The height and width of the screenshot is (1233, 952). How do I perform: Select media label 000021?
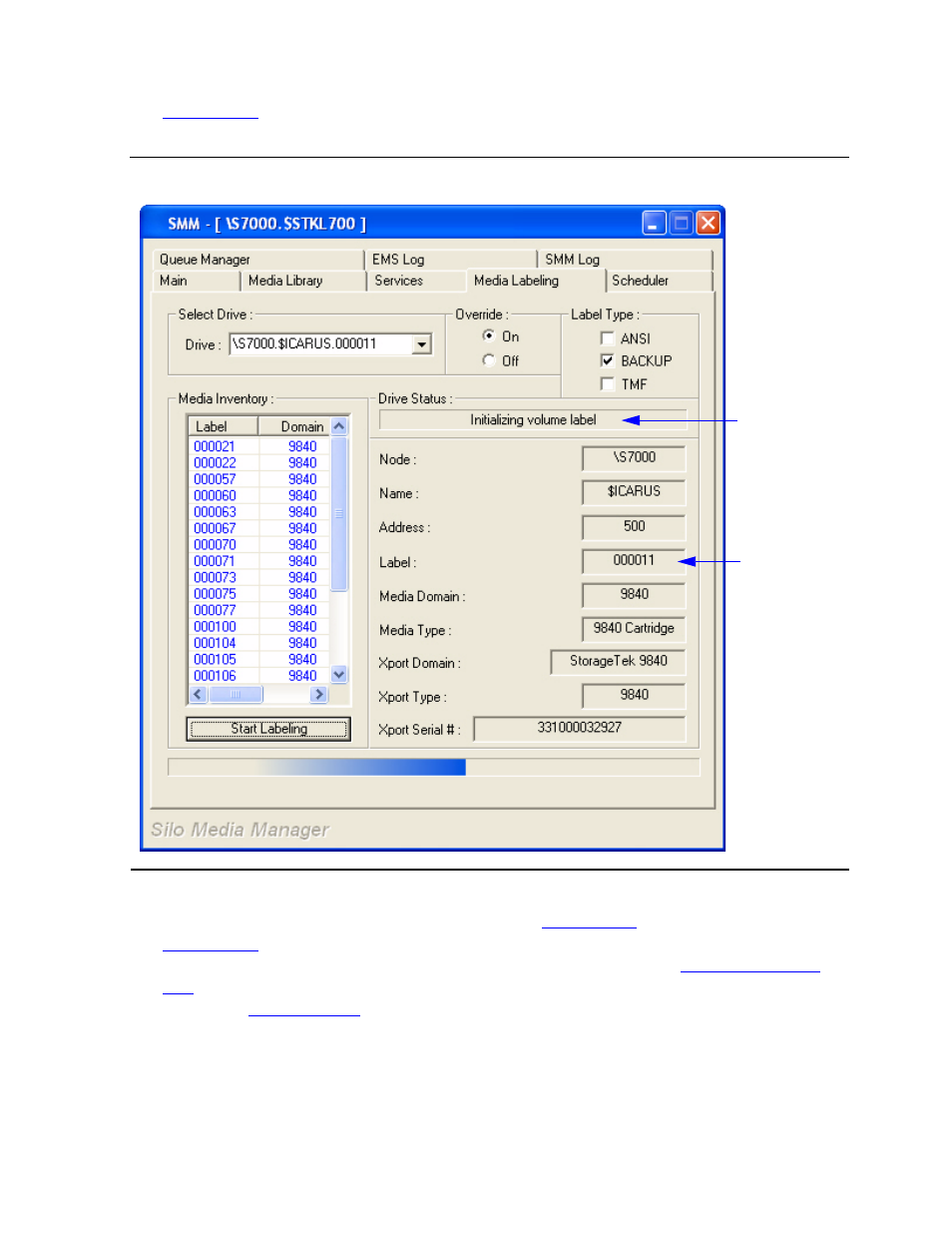215,446
